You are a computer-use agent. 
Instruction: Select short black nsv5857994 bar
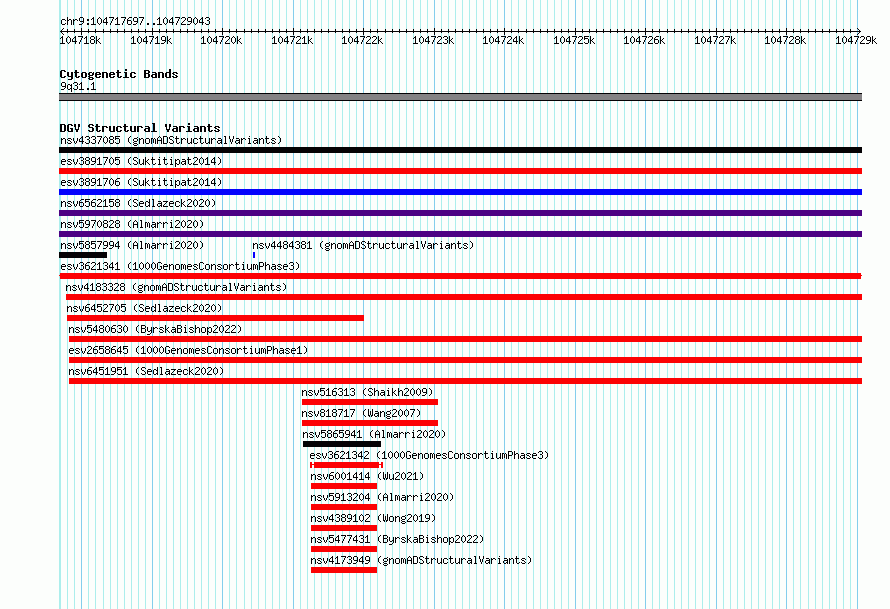(x=83, y=255)
